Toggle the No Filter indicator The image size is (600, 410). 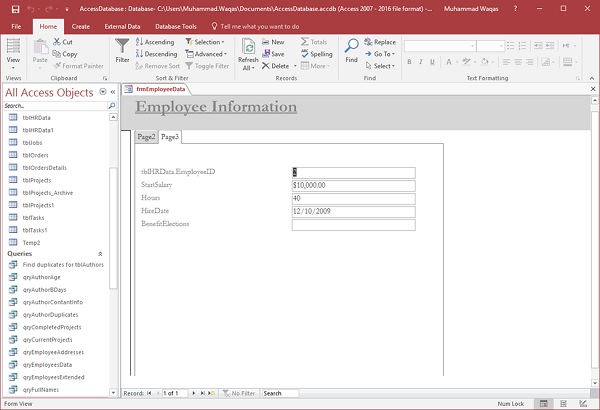click(x=240, y=393)
